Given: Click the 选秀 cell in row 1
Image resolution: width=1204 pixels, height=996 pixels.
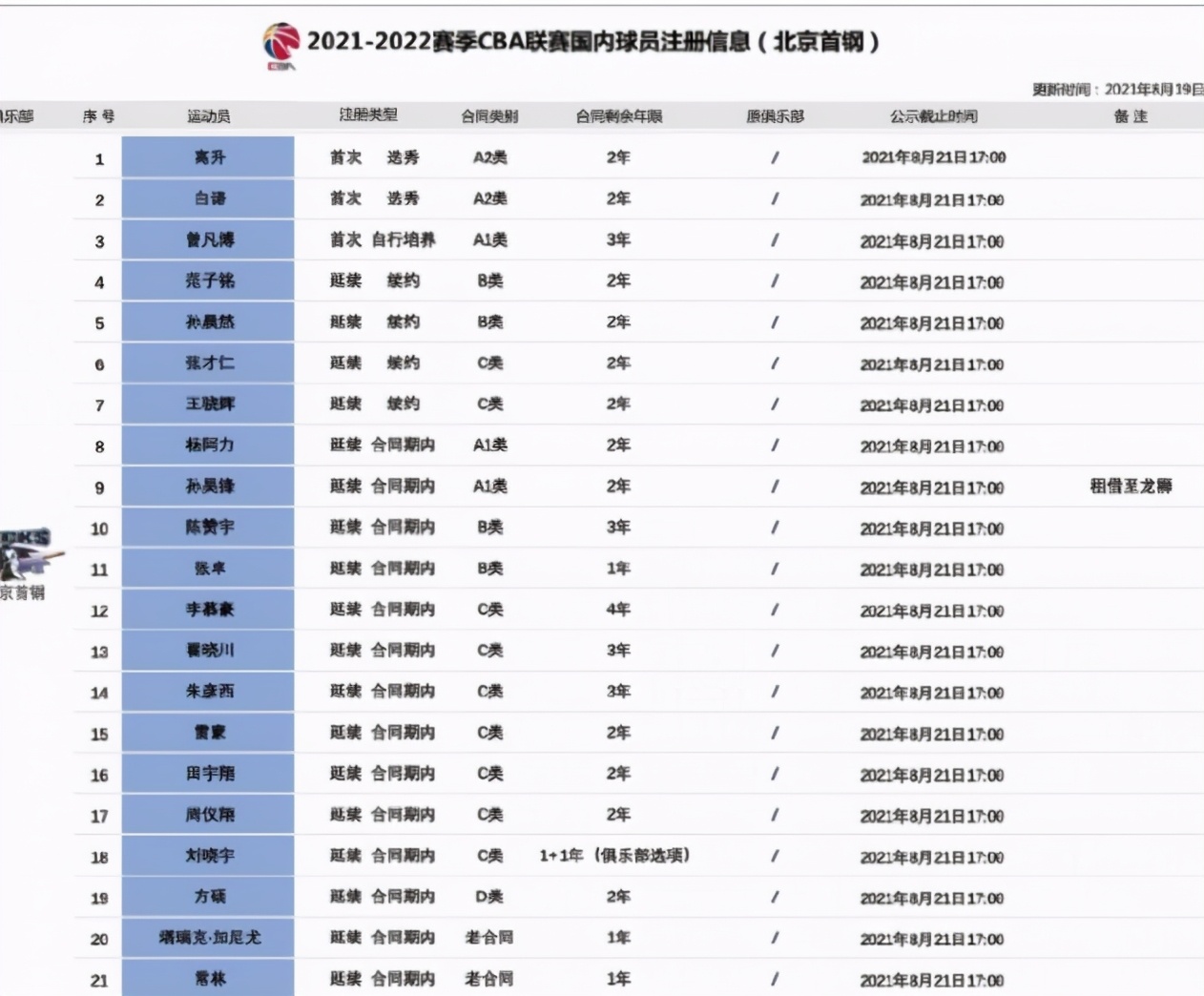Looking at the screenshot, I should click(x=403, y=157).
